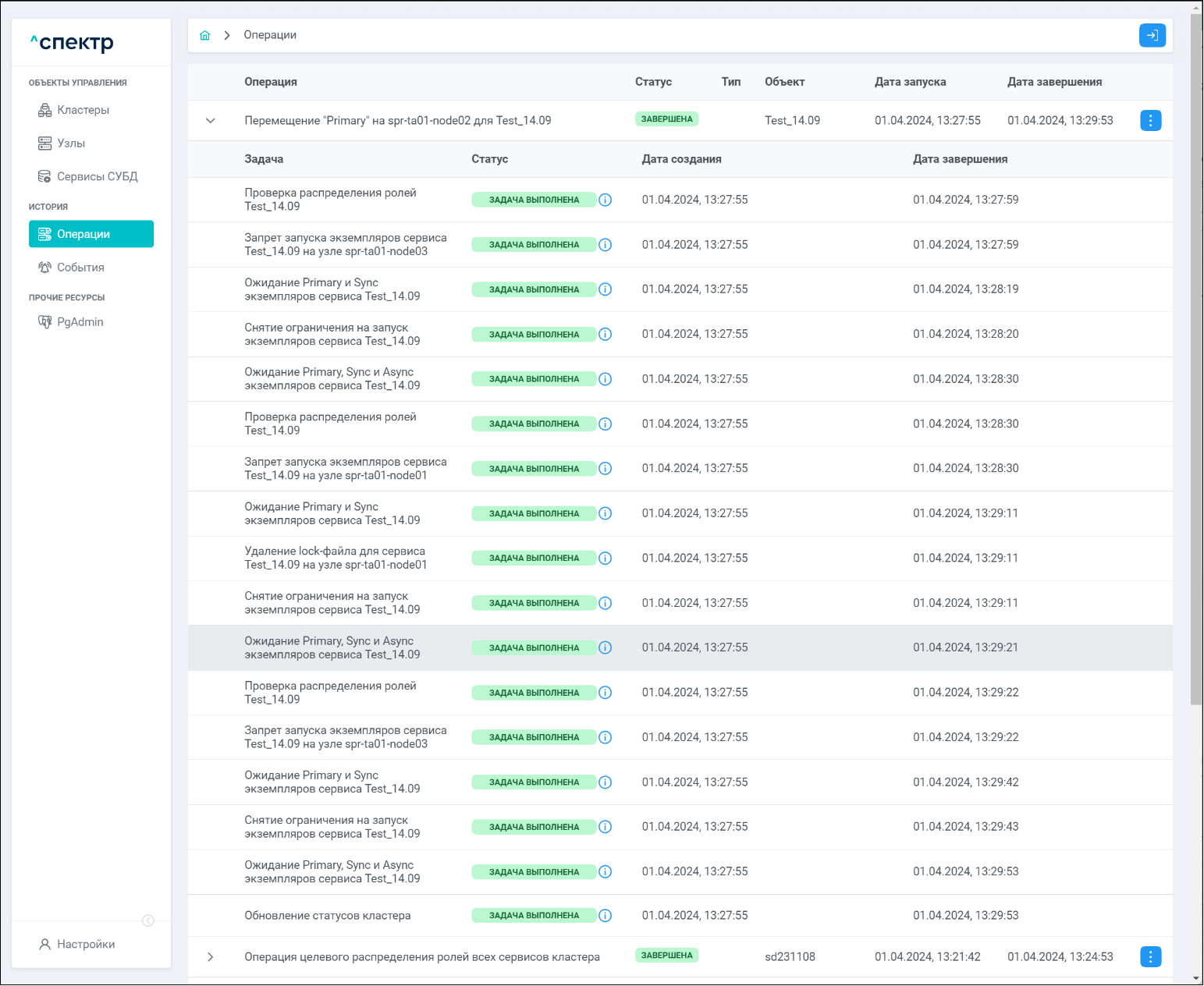Click info icon for Обновление статусов кластера task

coord(605,916)
